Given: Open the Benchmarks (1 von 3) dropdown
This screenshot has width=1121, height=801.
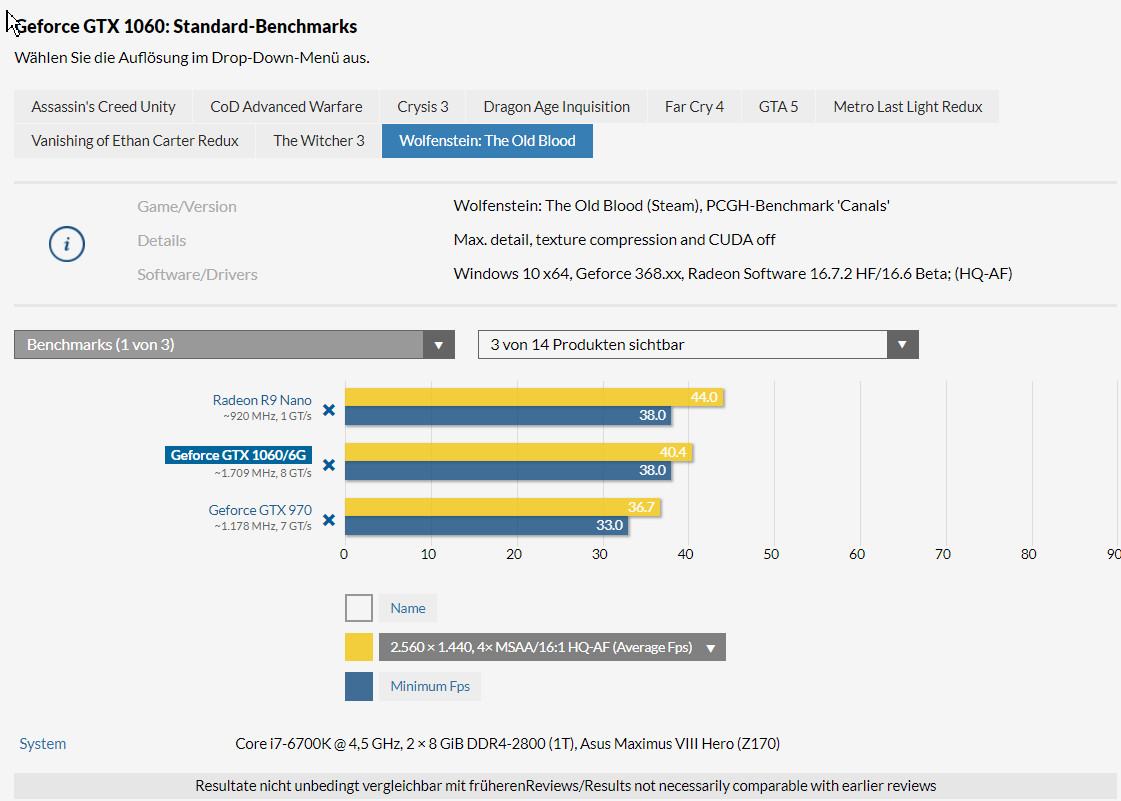Looking at the screenshot, I should [x=234, y=345].
